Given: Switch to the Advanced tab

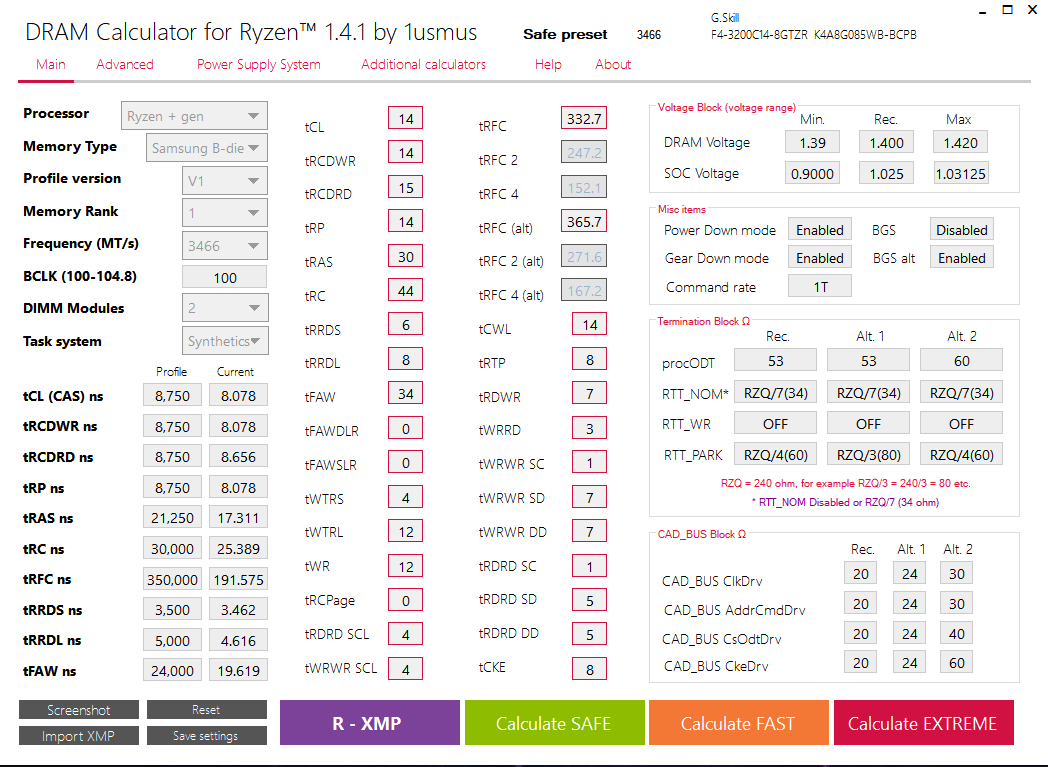Looking at the screenshot, I should tap(125, 64).
